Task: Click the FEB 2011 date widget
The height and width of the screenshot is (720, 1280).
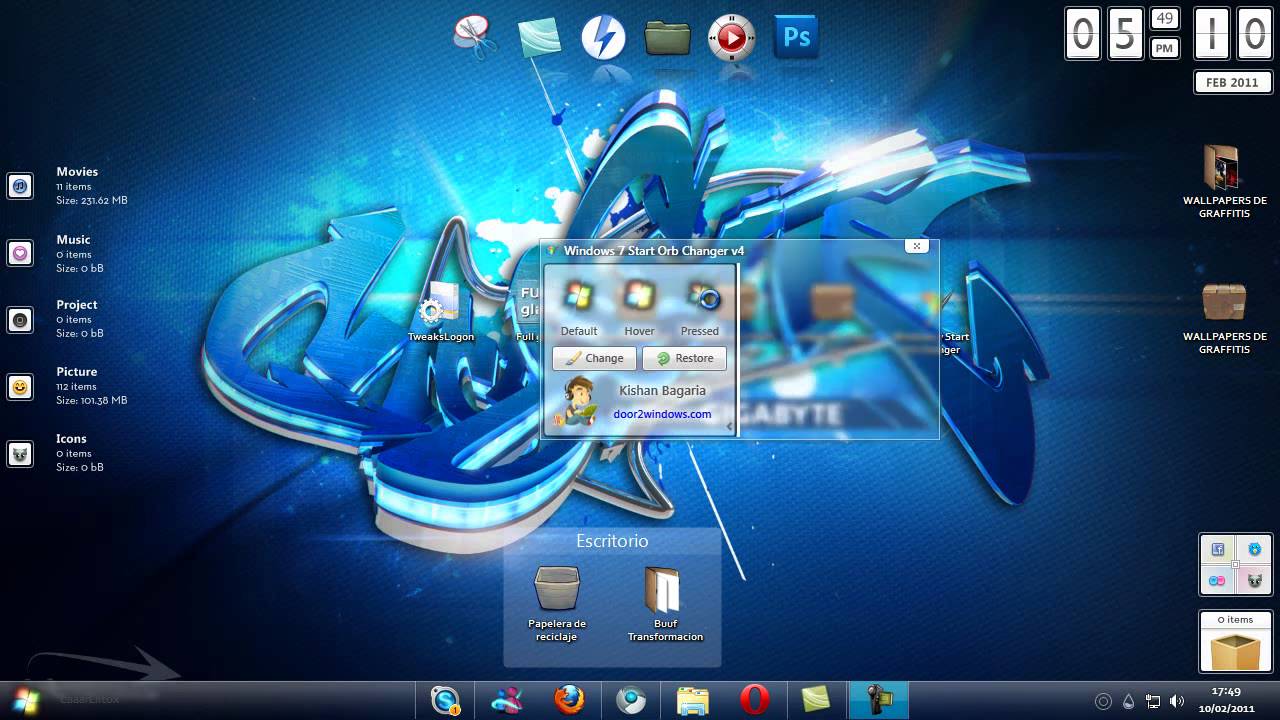Action: [1232, 82]
